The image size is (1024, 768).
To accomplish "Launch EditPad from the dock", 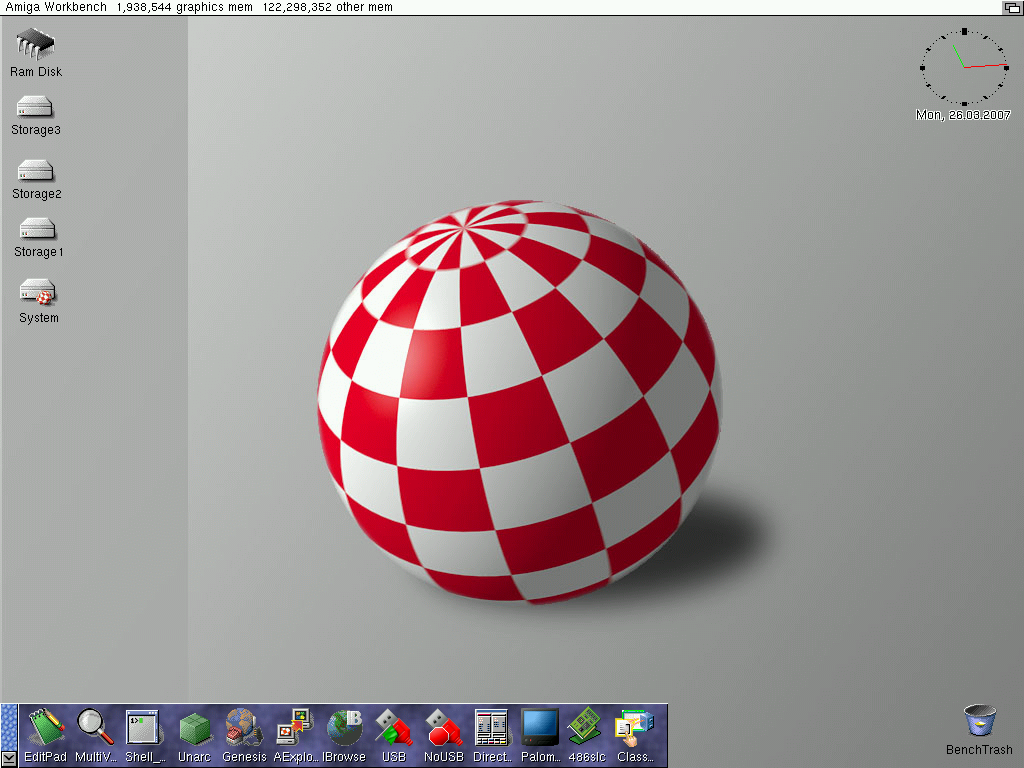I will [x=45, y=728].
